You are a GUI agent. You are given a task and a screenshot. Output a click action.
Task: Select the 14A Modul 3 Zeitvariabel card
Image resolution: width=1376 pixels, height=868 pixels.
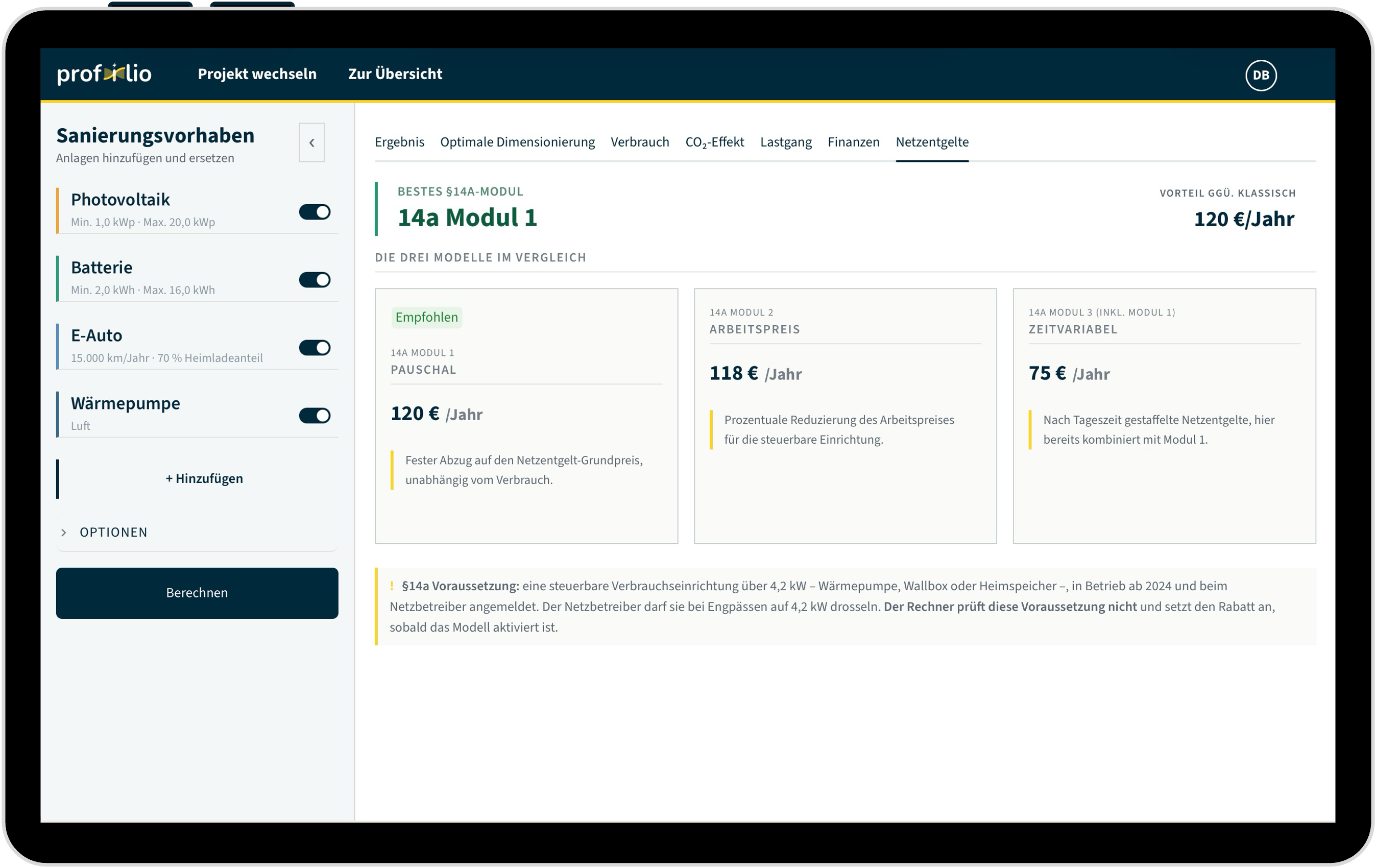point(1164,416)
